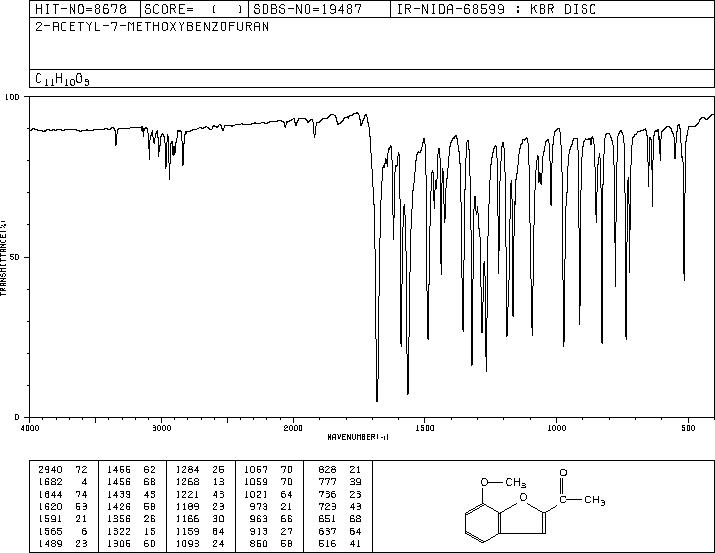
Task: Click the TRANSMITTANCE y-axis label
Action: tap(3, 258)
